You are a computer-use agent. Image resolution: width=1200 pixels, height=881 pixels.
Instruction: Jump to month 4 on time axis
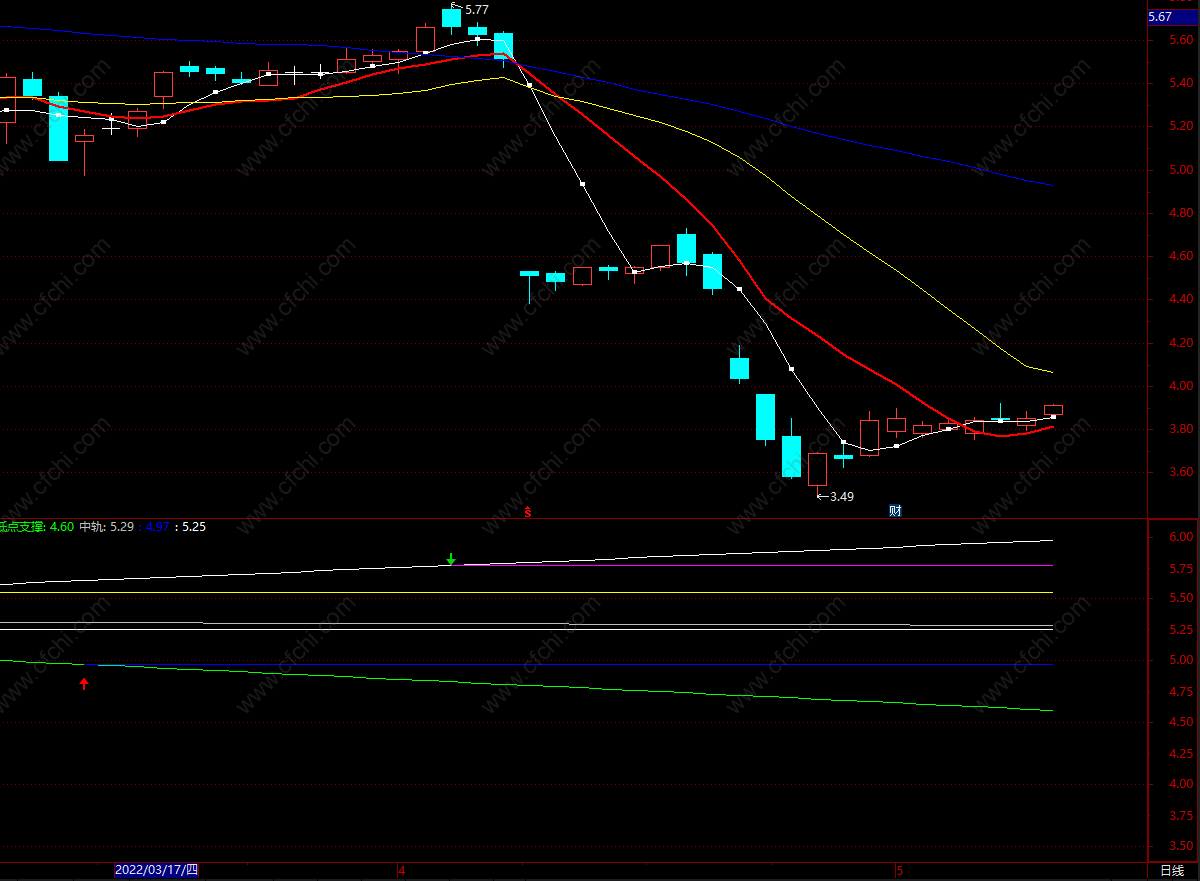click(402, 870)
